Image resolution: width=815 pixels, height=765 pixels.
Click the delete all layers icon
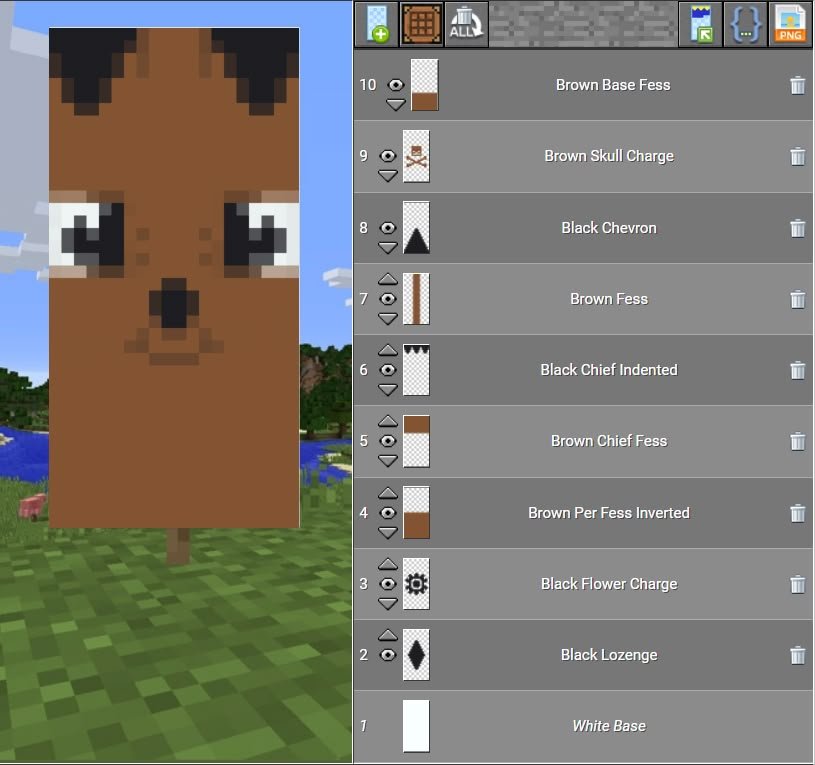(x=464, y=25)
